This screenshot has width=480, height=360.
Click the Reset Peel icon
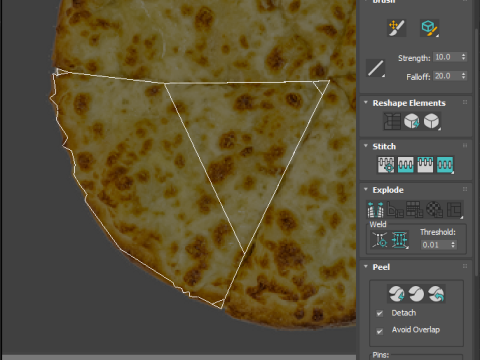point(436,294)
